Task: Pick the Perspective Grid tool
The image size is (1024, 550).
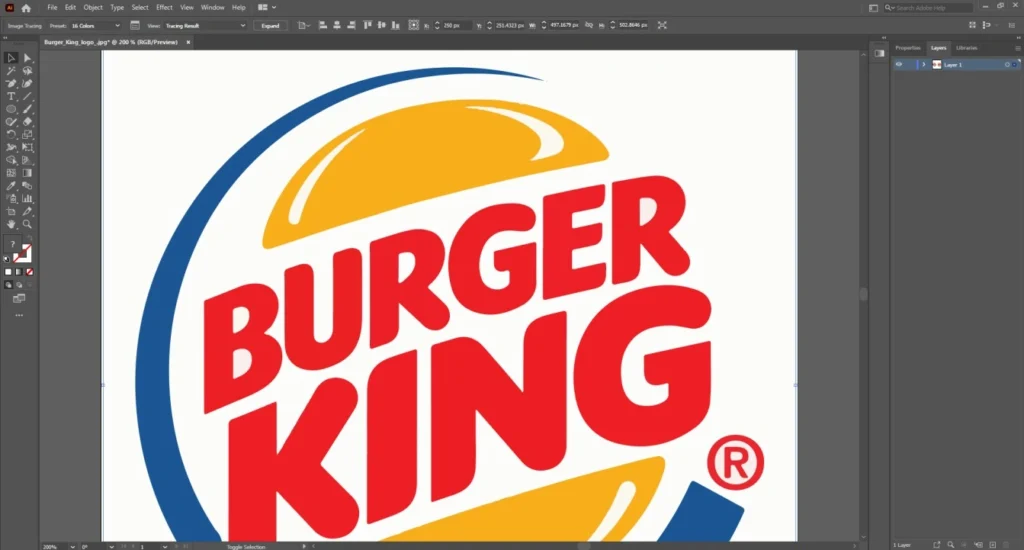Action: pos(27,160)
